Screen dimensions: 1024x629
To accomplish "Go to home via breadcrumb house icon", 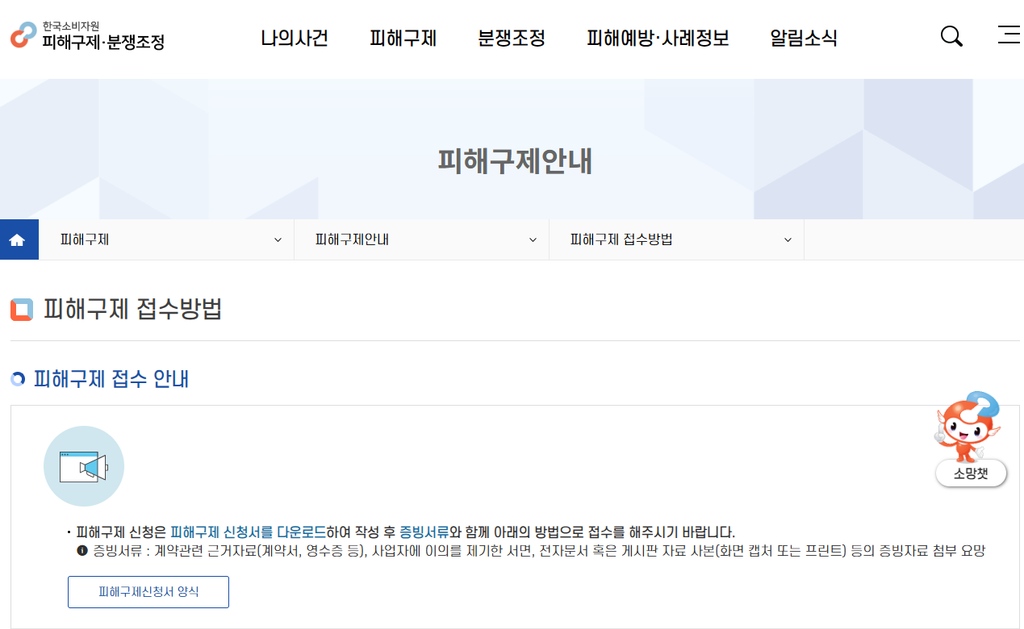I will pos(17,240).
